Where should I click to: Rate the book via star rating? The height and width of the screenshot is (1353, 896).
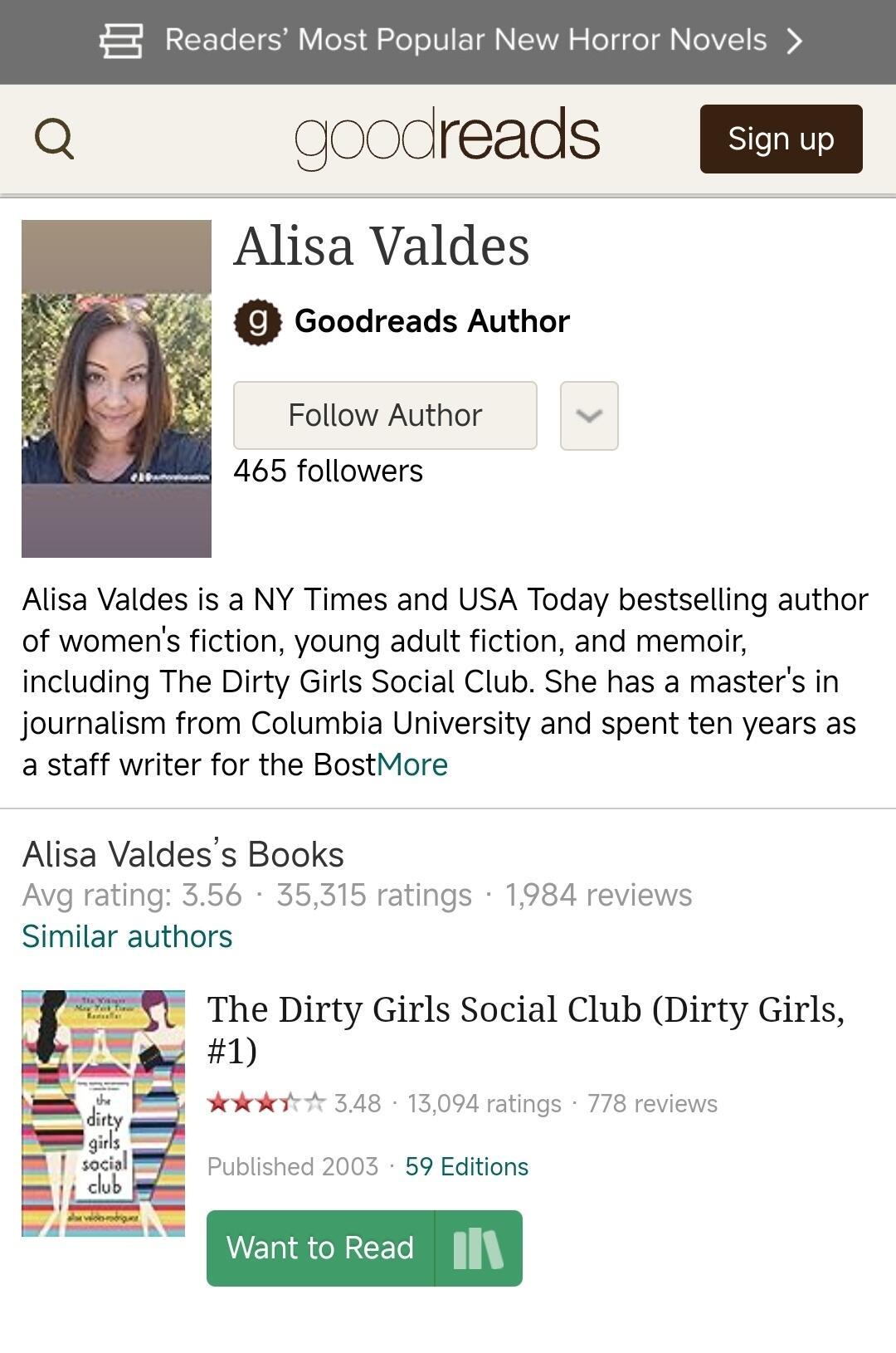tap(266, 1103)
